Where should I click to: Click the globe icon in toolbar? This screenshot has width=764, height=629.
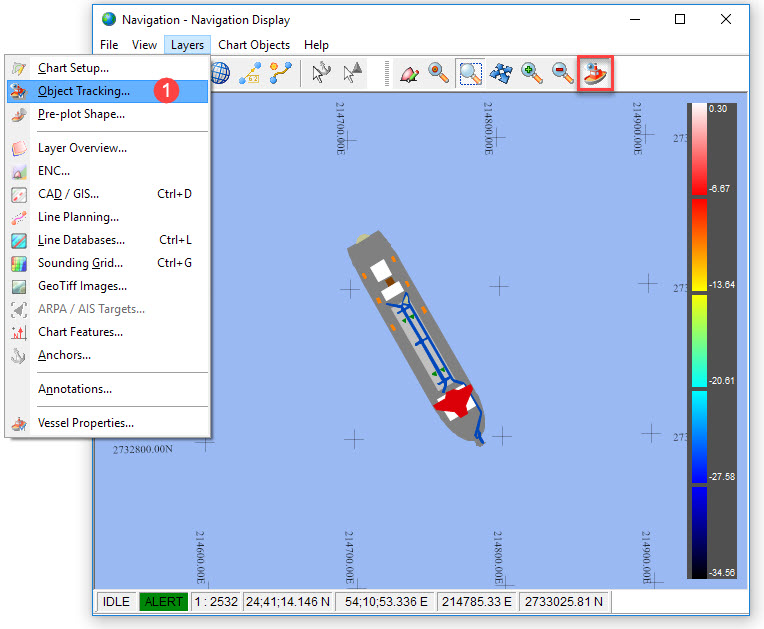220,73
